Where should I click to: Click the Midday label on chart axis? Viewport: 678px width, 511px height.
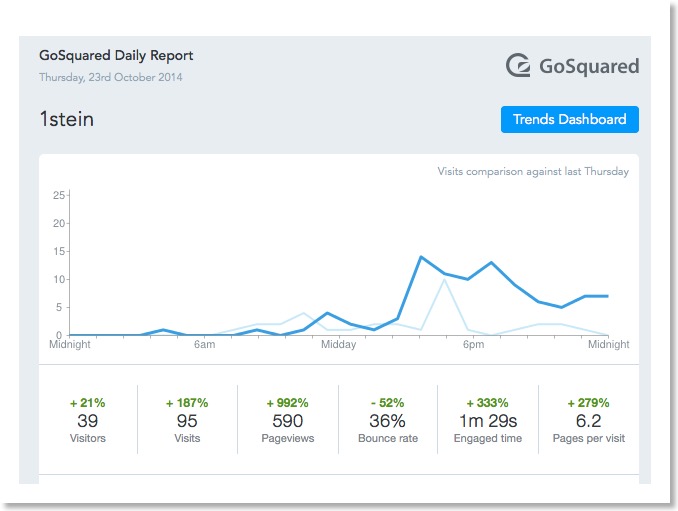[339, 345]
